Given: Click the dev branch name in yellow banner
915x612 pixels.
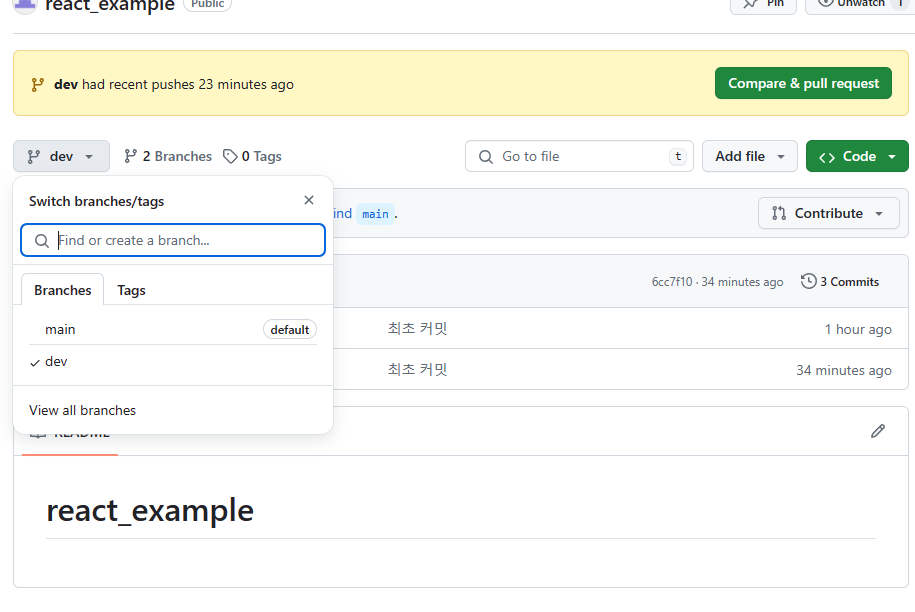Looking at the screenshot, I should tap(66, 85).
